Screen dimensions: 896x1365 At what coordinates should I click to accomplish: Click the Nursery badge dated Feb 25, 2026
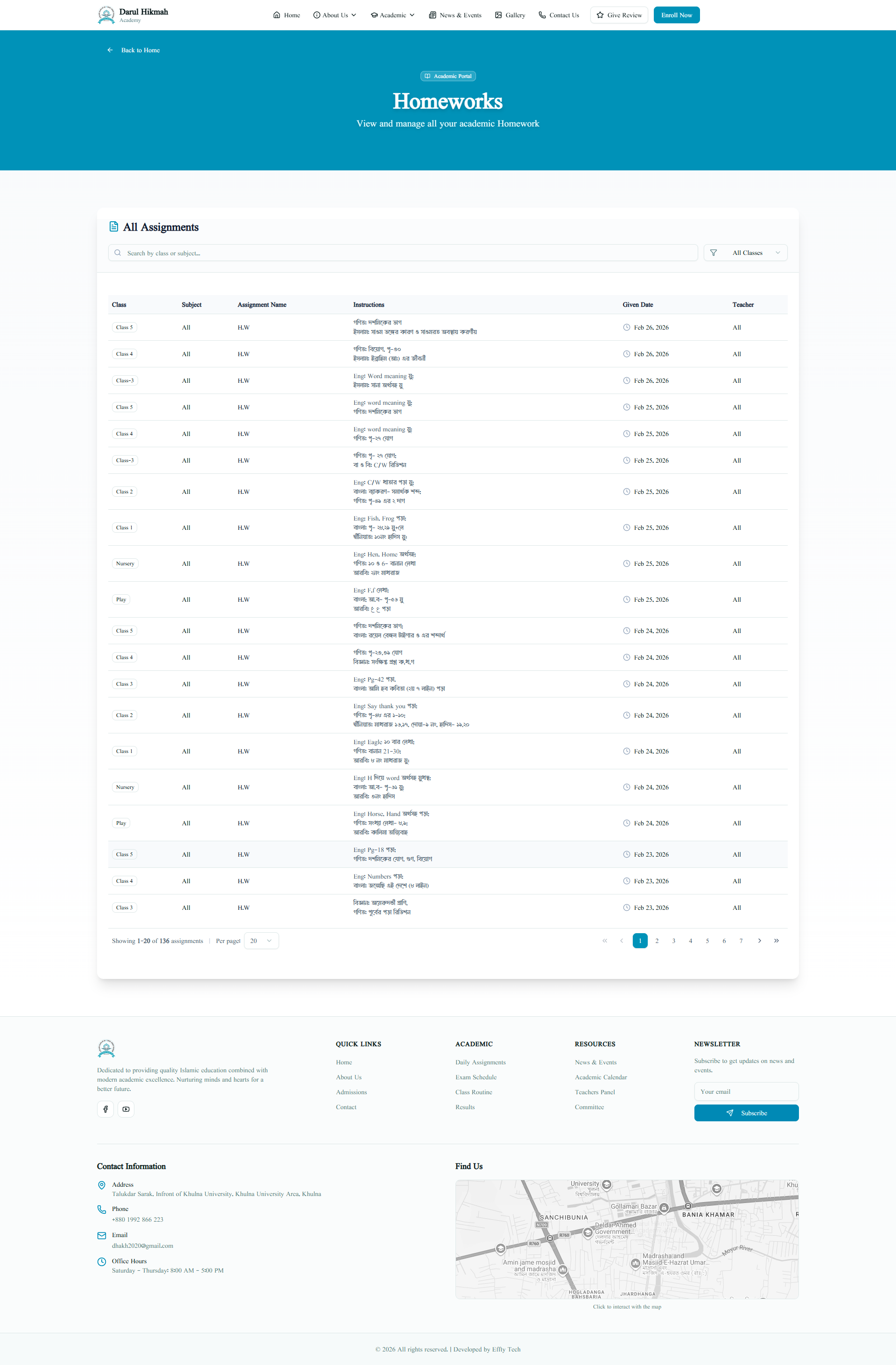[125, 564]
